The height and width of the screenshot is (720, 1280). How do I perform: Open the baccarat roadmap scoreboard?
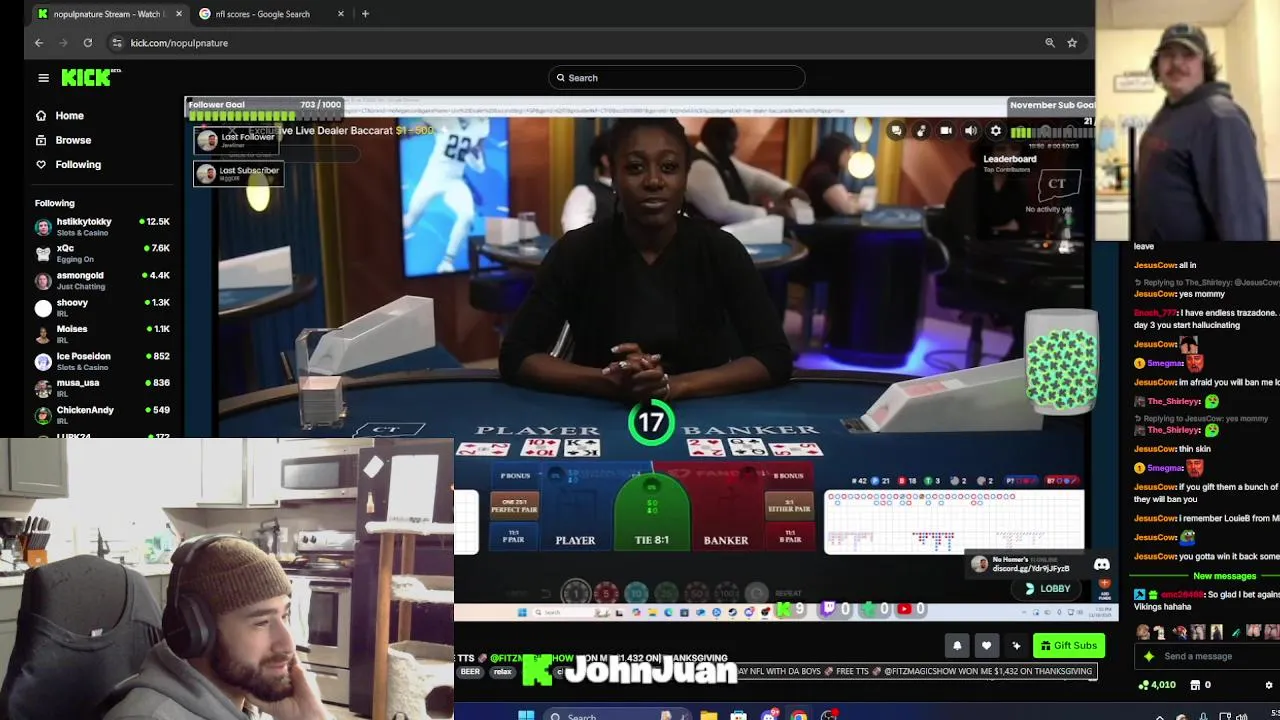coord(954,521)
